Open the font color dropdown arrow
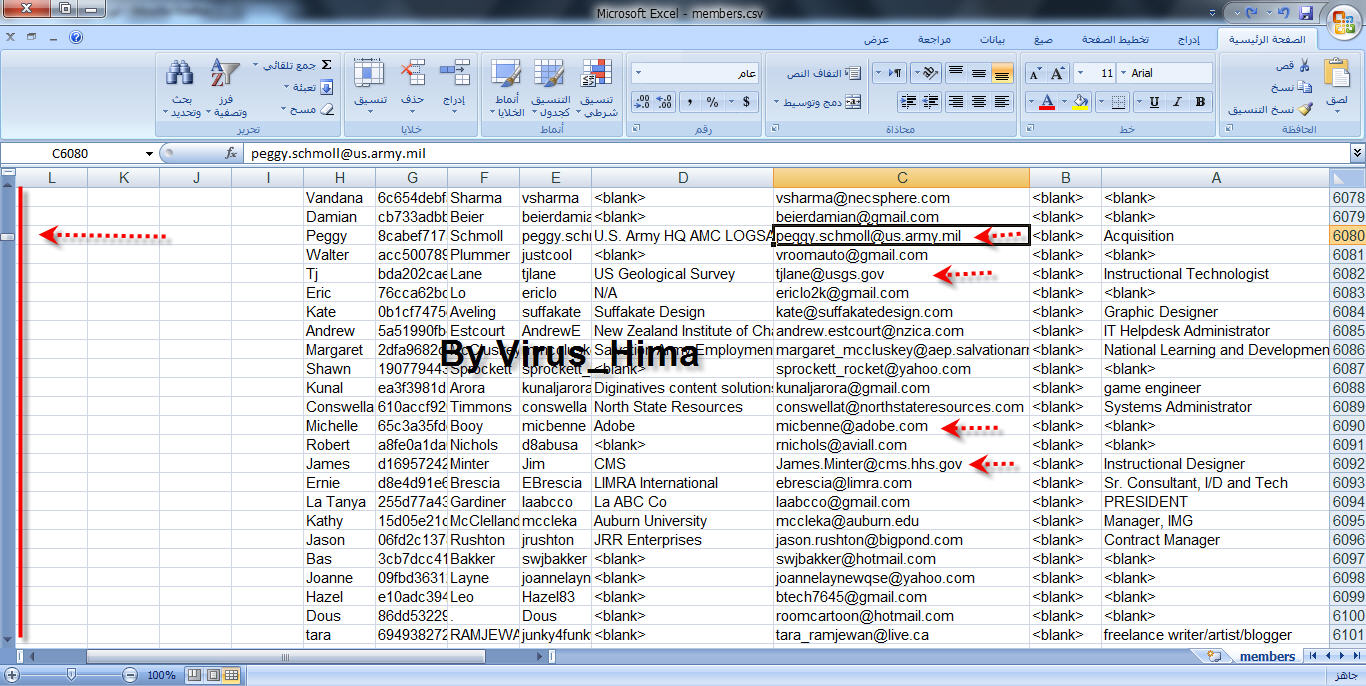 pos(1031,102)
